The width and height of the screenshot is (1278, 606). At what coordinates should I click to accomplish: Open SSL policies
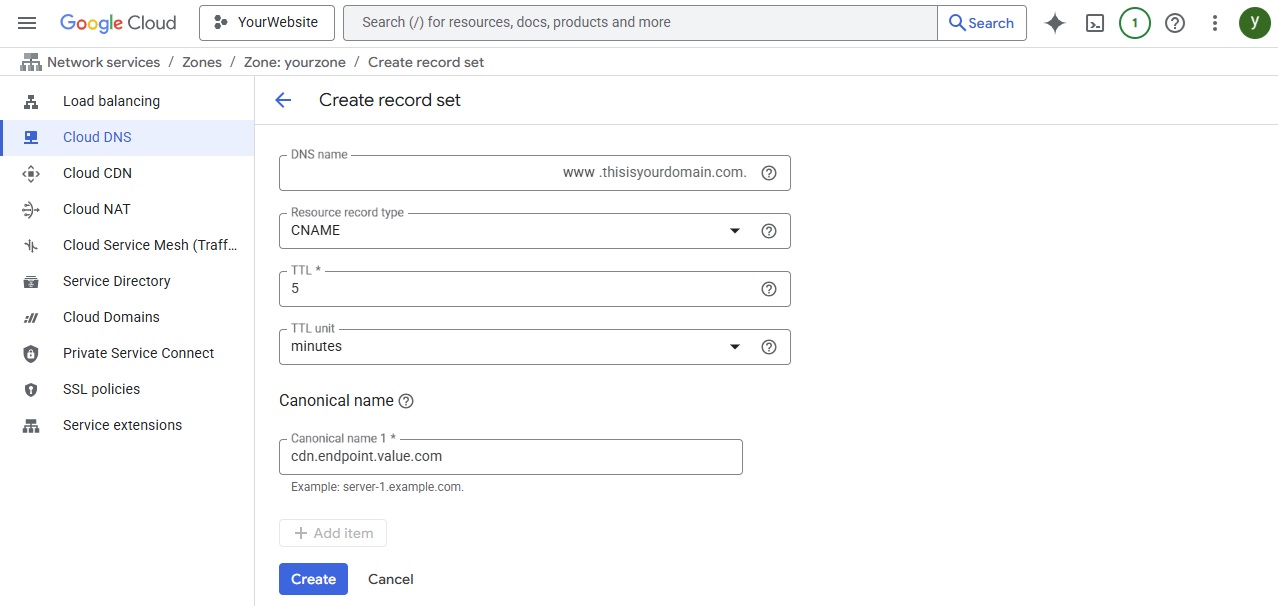101,389
